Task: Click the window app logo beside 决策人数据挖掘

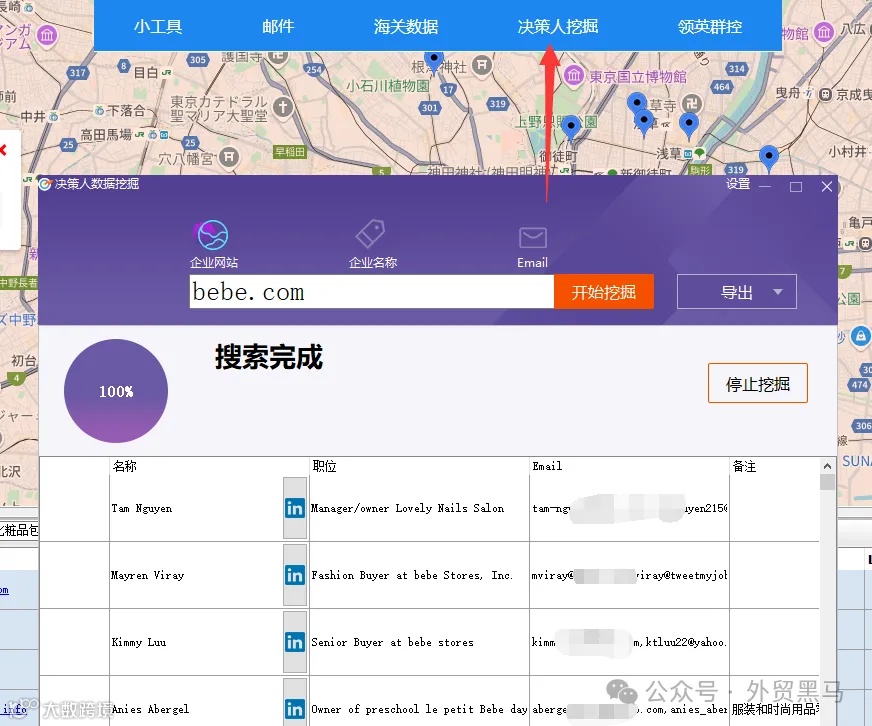Action: pos(45,184)
